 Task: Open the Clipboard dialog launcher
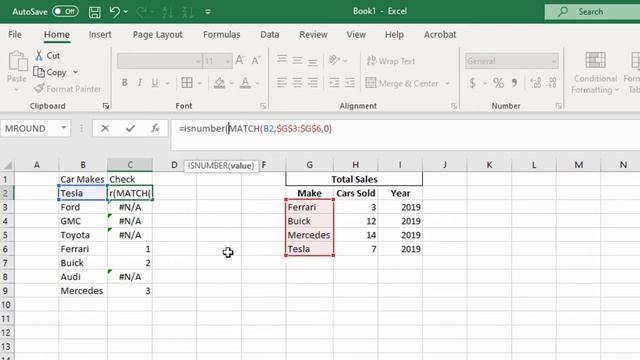tap(106, 106)
